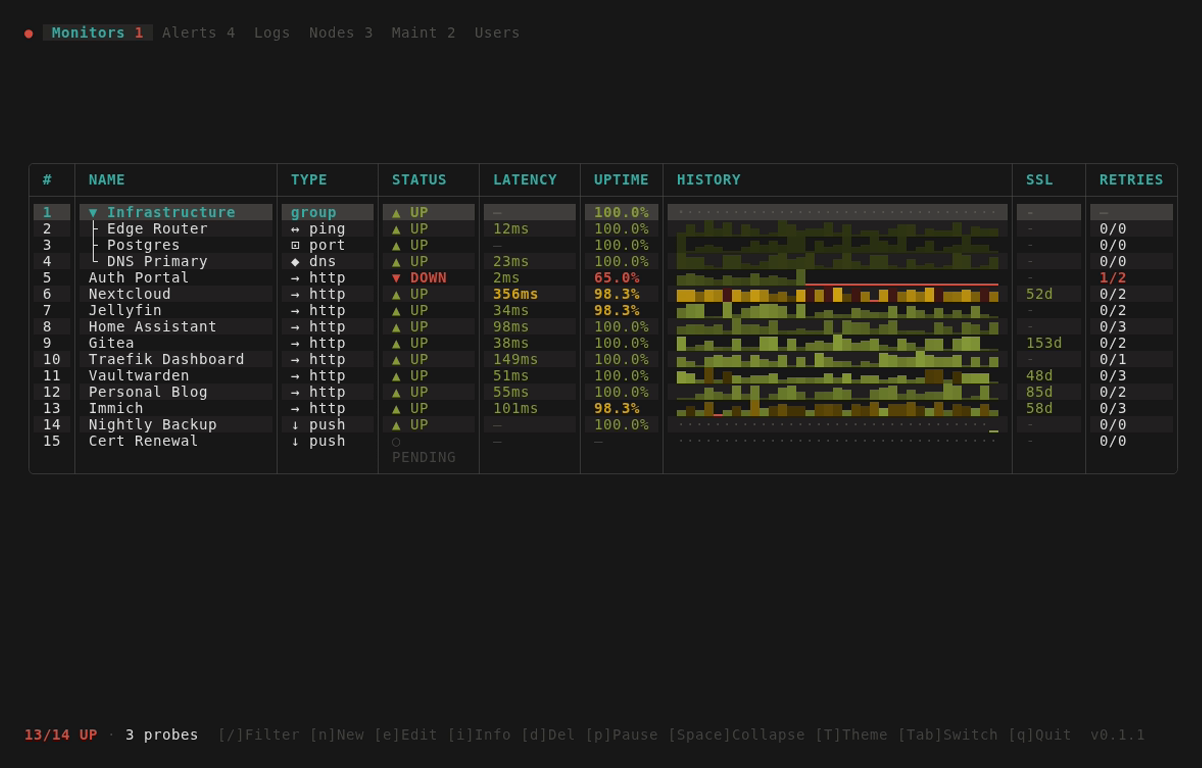Click the 13/14 UP status summary

[61, 735]
